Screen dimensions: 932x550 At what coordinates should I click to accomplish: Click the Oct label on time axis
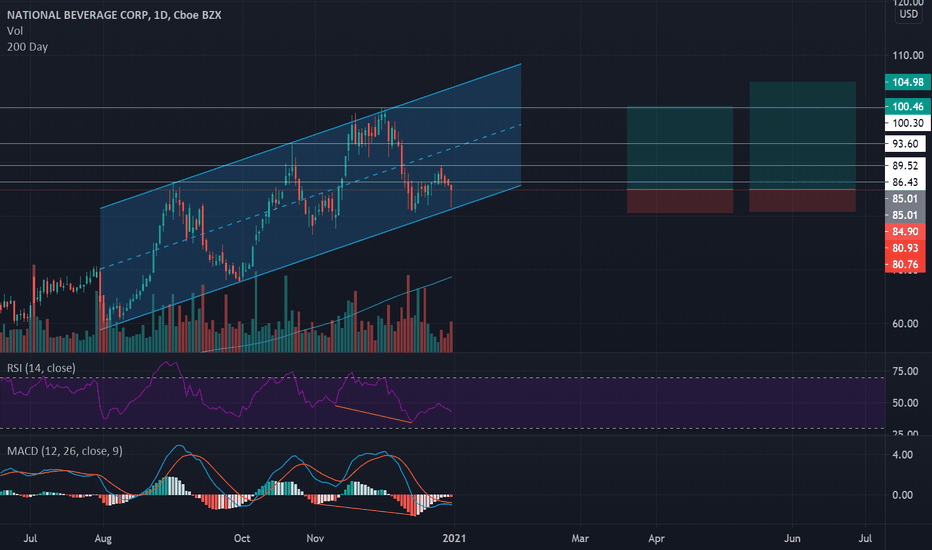(x=242, y=538)
